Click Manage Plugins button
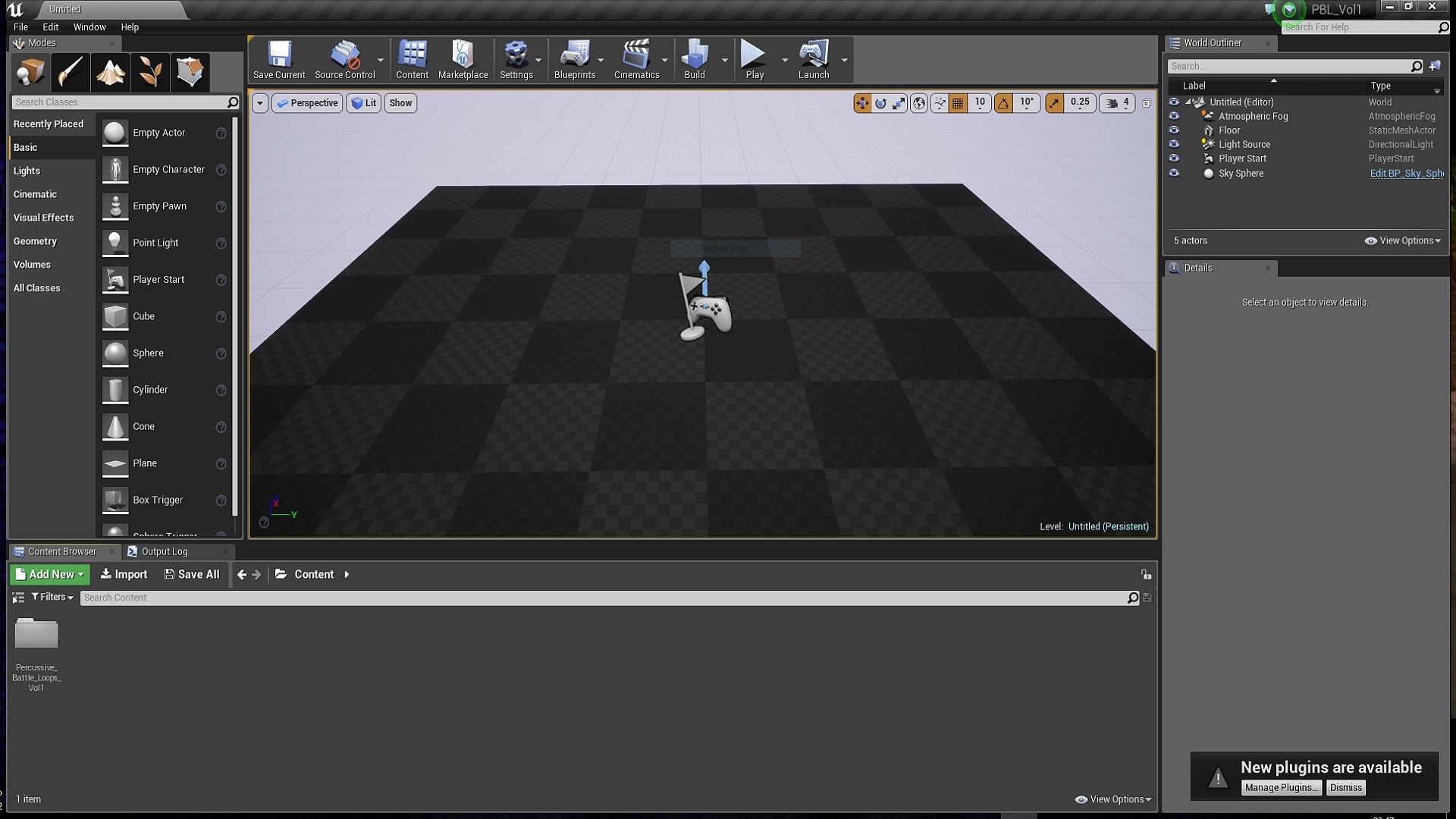This screenshot has width=1456, height=819. 1281,788
